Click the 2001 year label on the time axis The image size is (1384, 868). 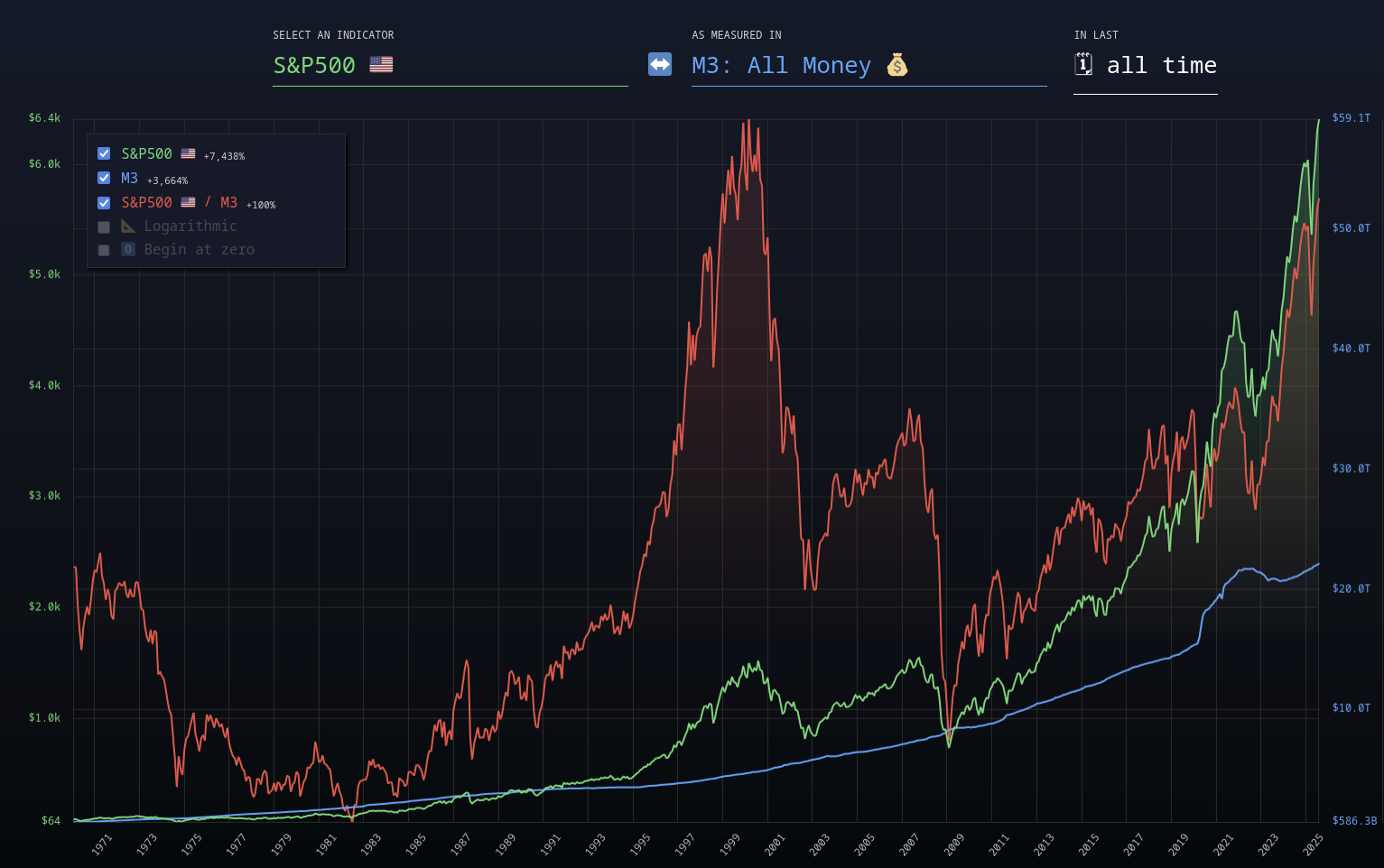coord(775,845)
